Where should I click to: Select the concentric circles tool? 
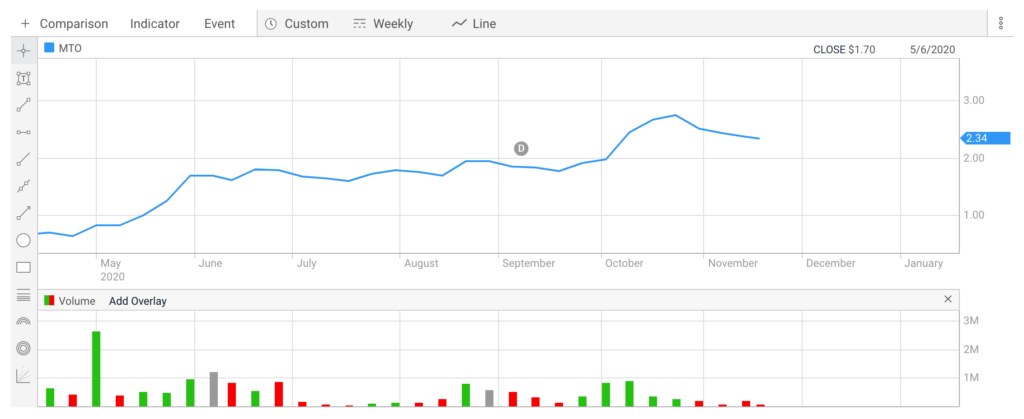[x=24, y=349]
